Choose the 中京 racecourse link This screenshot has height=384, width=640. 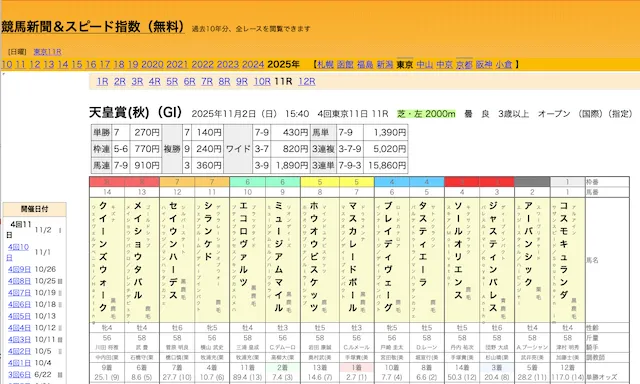click(444, 64)
